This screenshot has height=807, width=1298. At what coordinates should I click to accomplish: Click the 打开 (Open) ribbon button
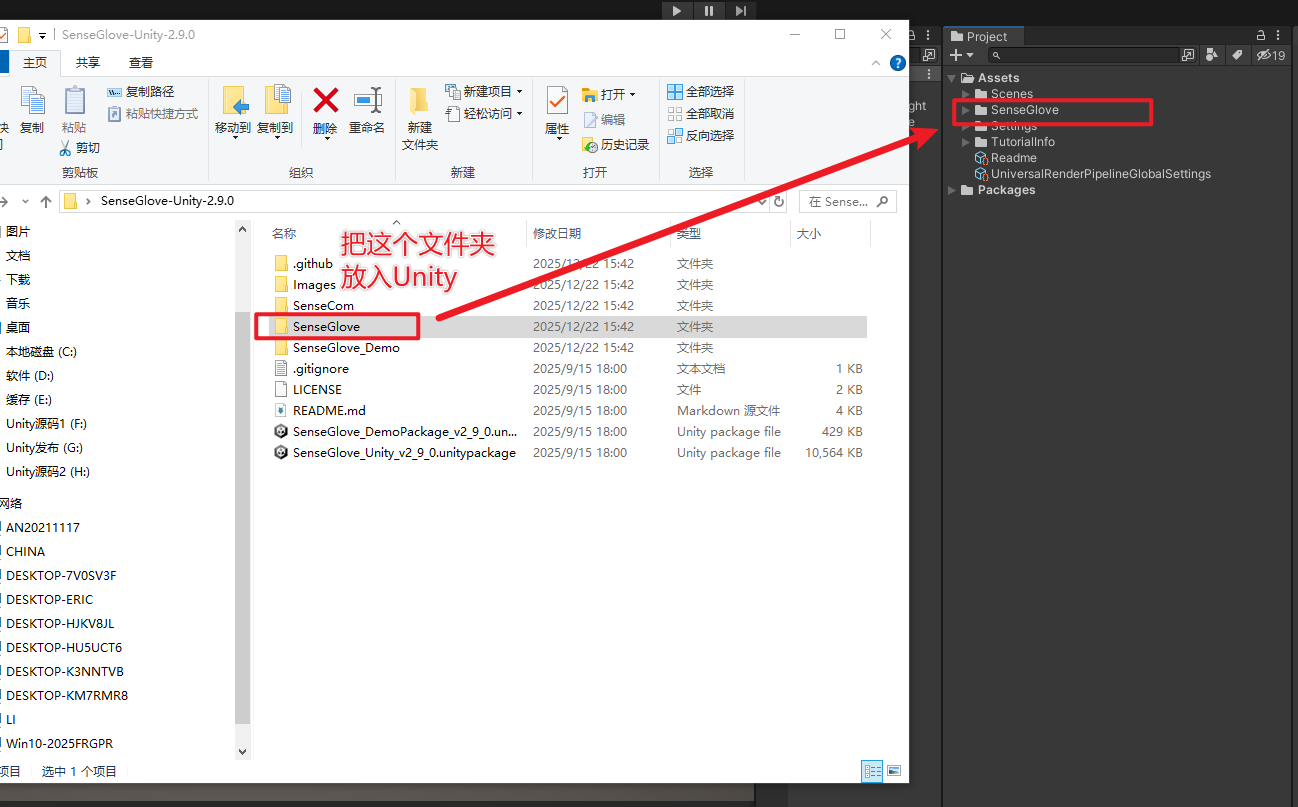click(x=609, y=94)
